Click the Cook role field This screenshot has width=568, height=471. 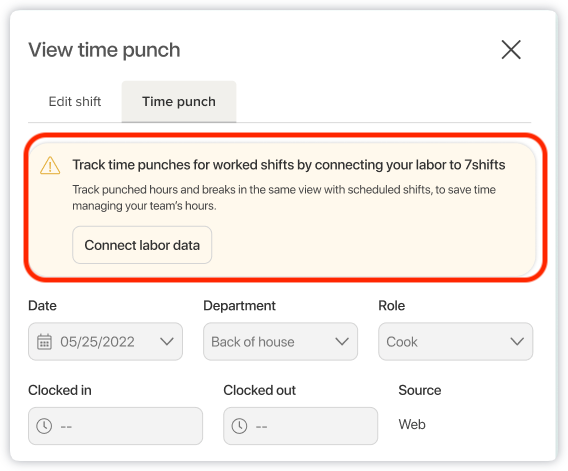[x=455, y=341]
